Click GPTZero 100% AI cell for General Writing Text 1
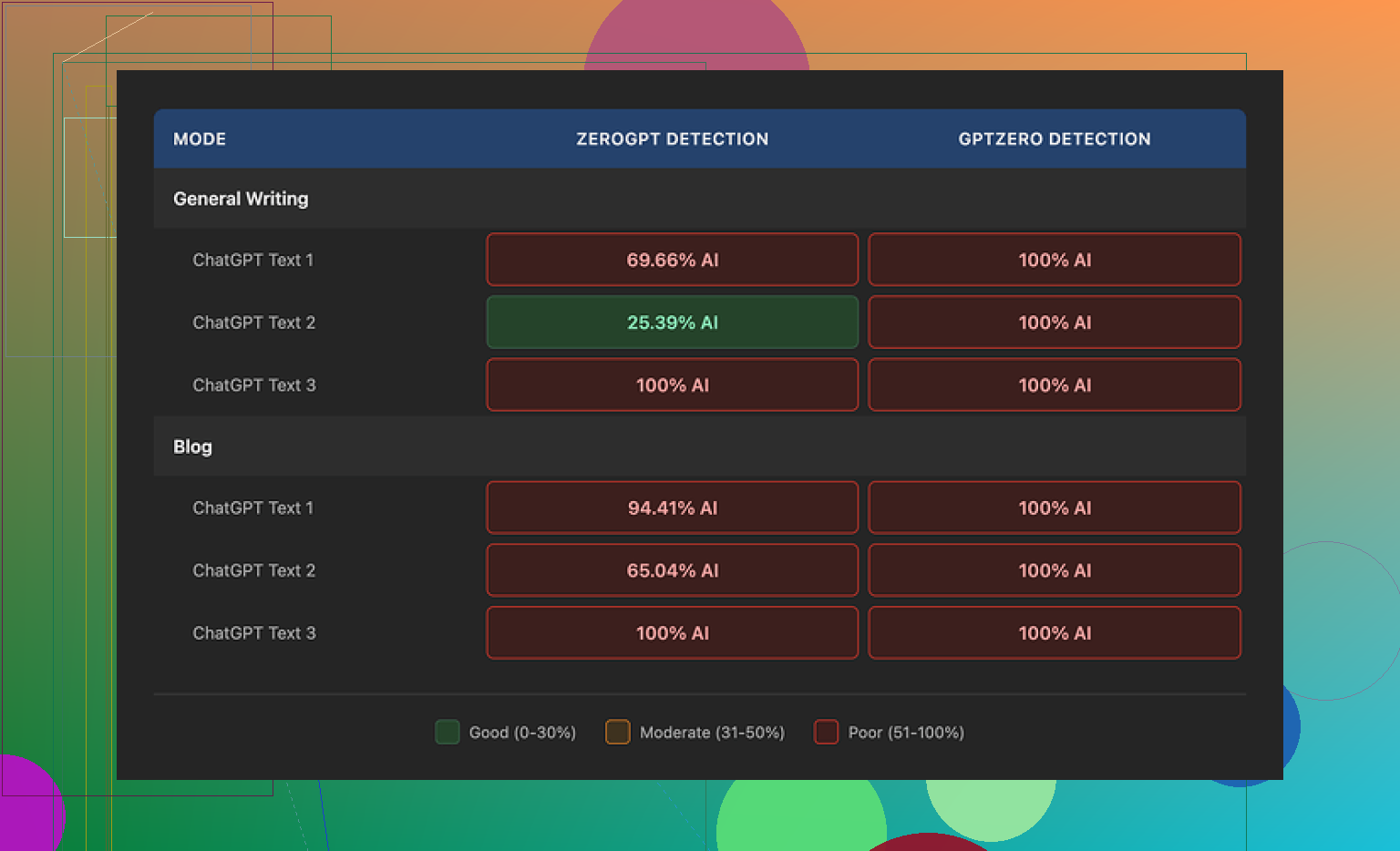Viewport: 1400px width, 851px height. point(1054,260)
